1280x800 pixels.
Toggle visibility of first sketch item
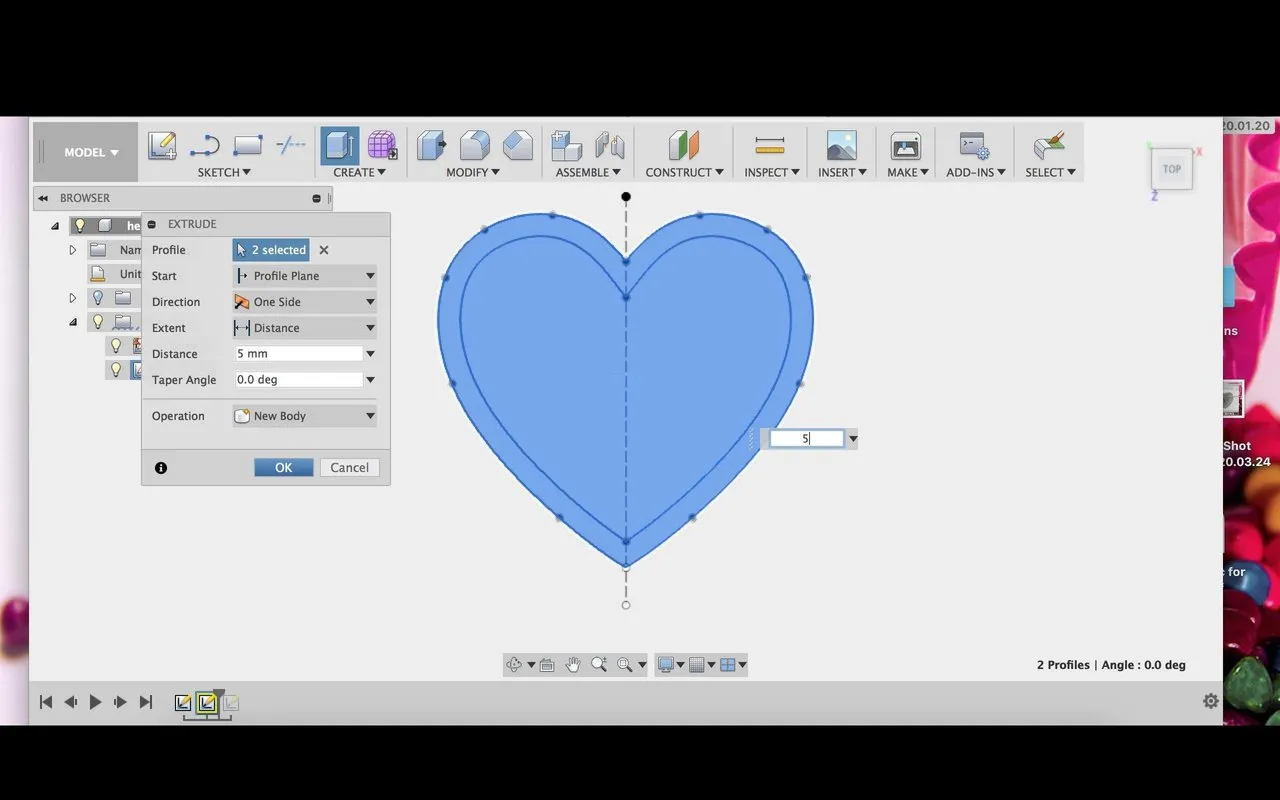click(116, 346)
